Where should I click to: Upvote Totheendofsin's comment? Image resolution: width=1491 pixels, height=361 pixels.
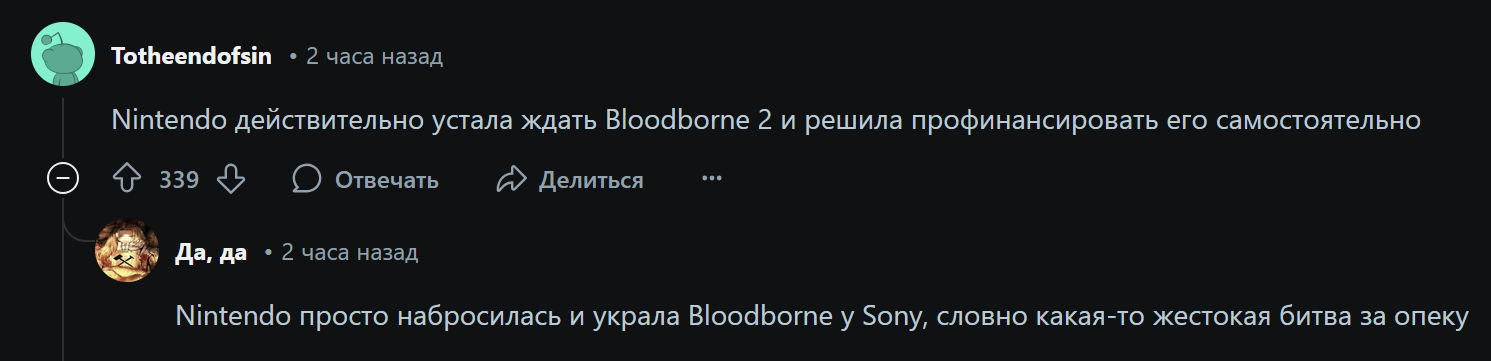(126, 180)
